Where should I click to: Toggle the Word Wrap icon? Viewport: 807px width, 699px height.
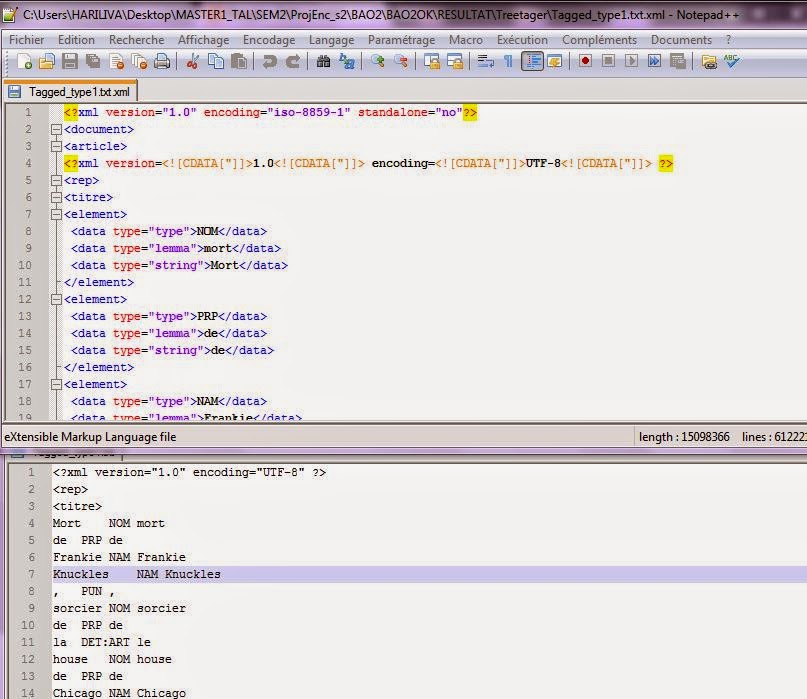click(x=485, y=61)
